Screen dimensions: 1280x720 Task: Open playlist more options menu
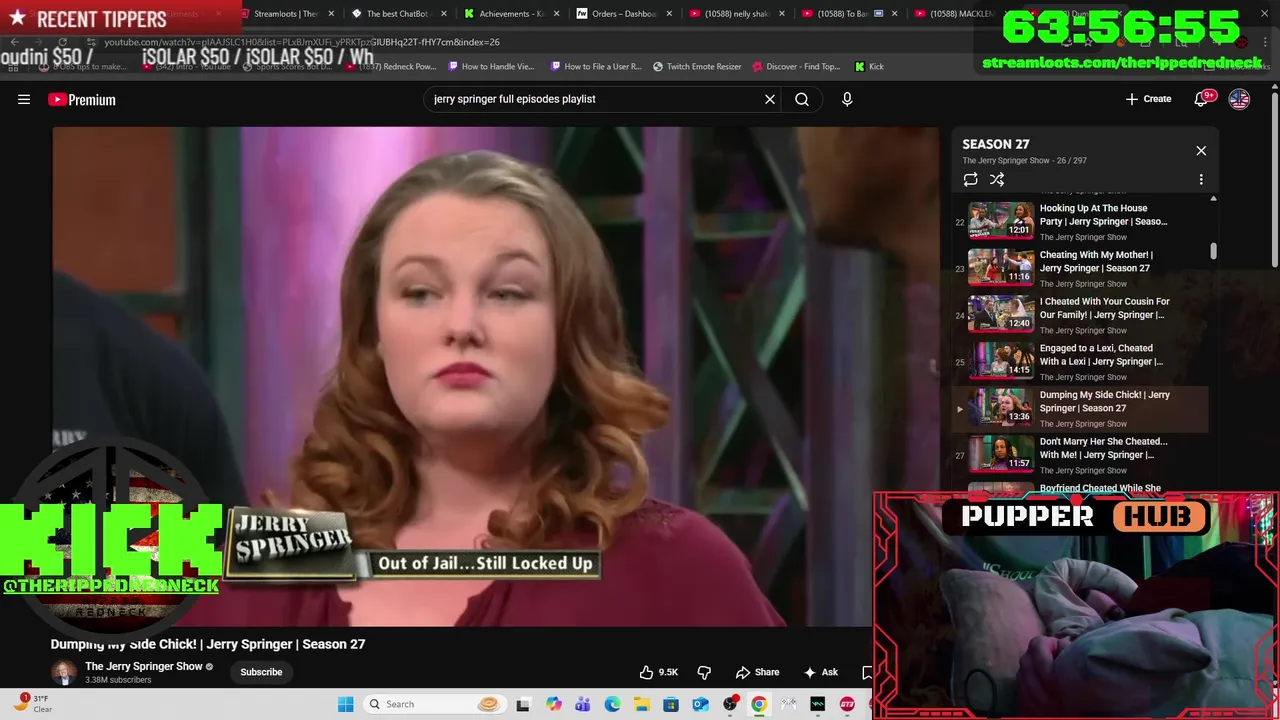click(x=1201, y=179)
